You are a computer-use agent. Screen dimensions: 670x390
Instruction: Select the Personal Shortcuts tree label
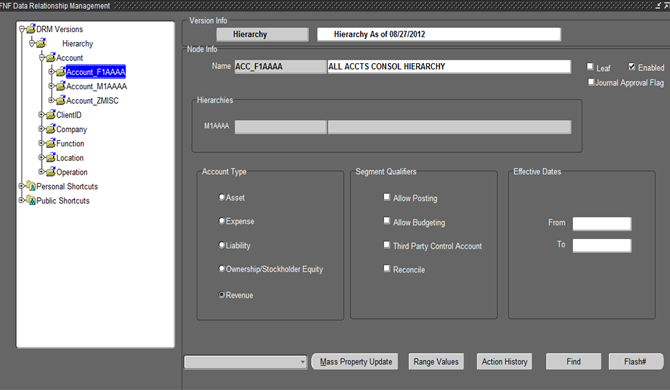pyautogui.click(x=67, y=186)
